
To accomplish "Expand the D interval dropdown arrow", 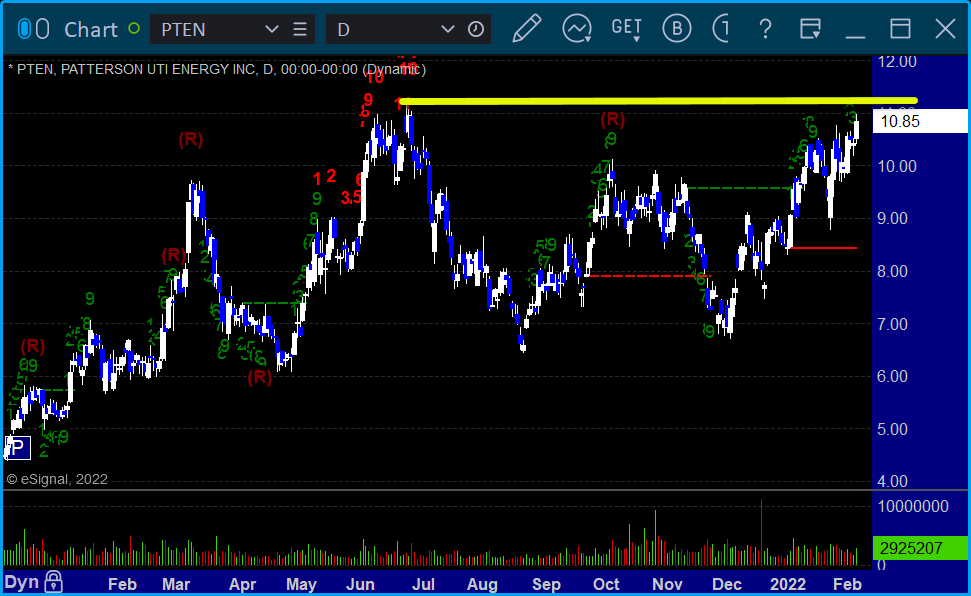I will pyautogui.click(x=447, y=29).
